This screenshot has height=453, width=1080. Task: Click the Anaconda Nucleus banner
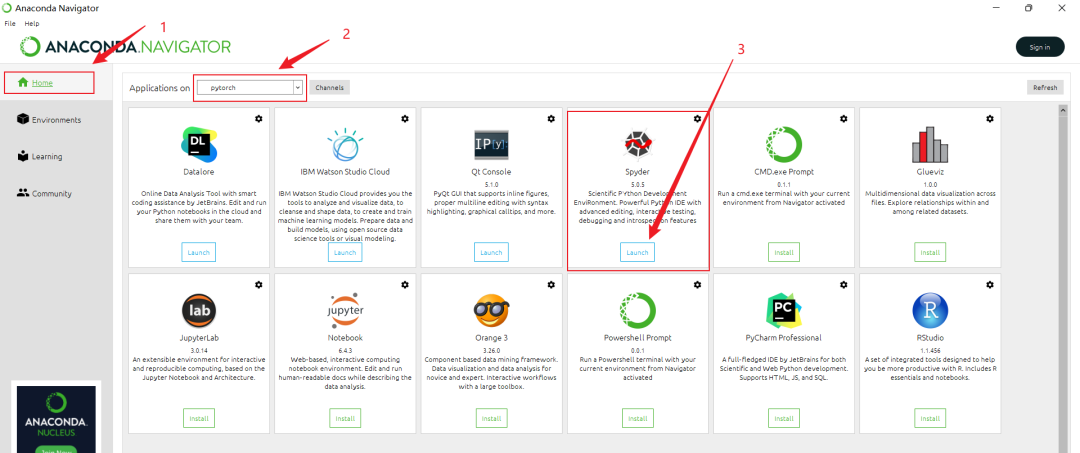pyautogui.click(x=56, y=417)
